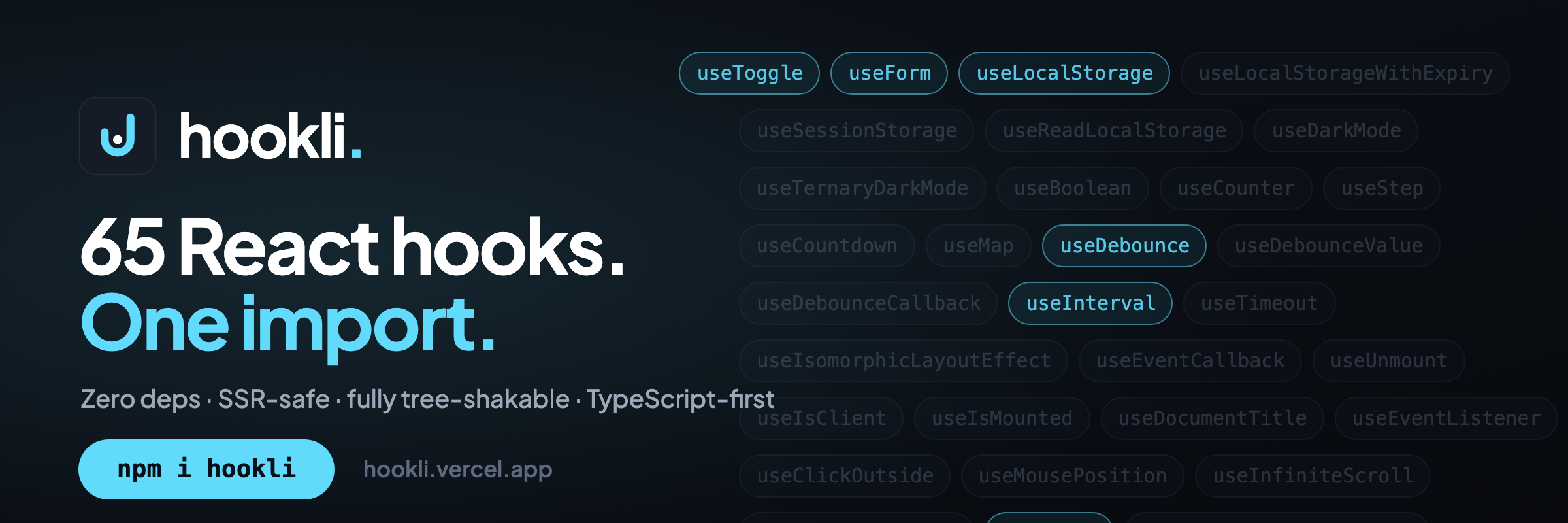
Task: Click the '65 React hooks.' headline
Action: (x=352, y=247)
